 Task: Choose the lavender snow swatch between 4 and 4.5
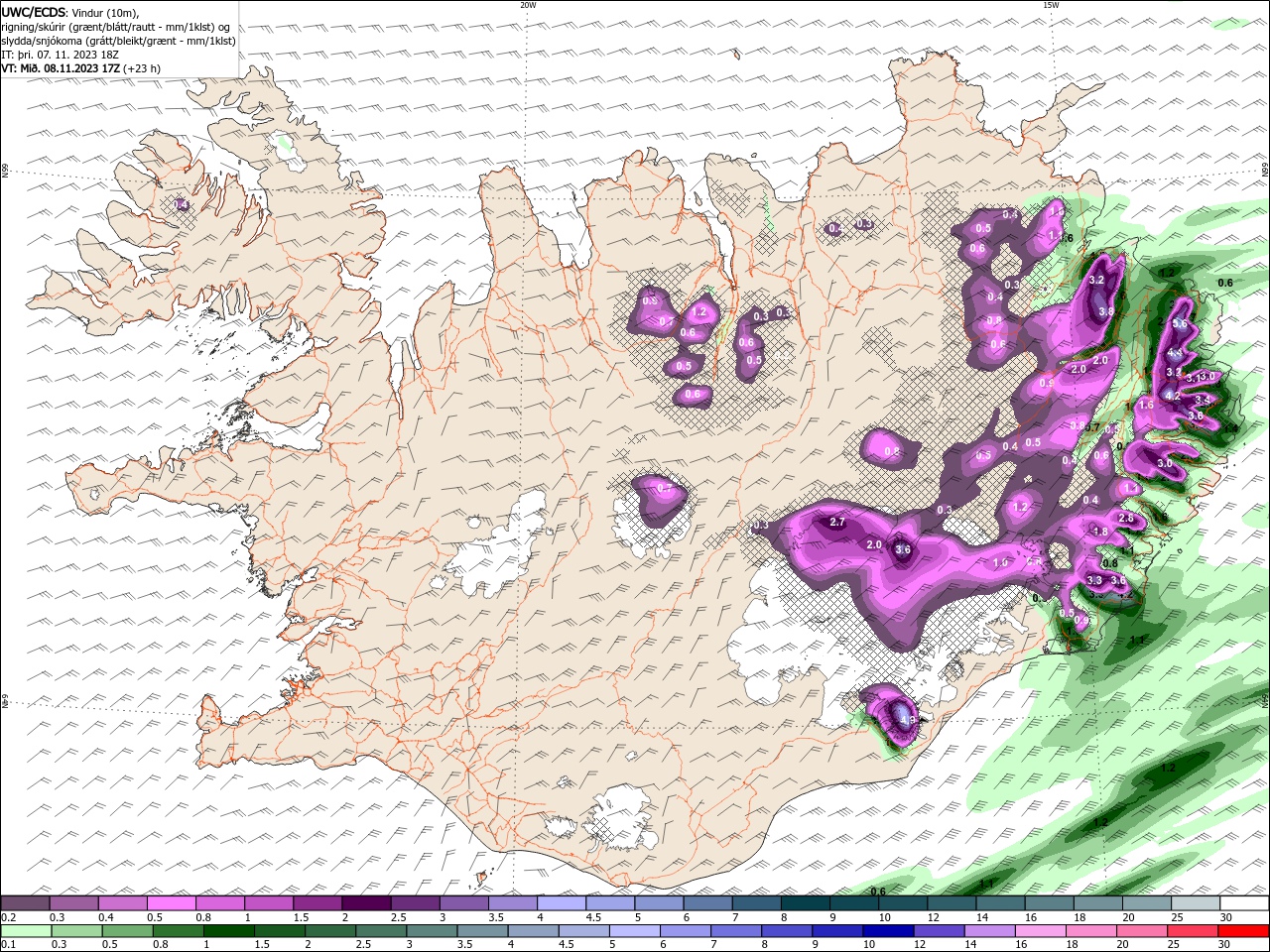[x=562, y=903]
